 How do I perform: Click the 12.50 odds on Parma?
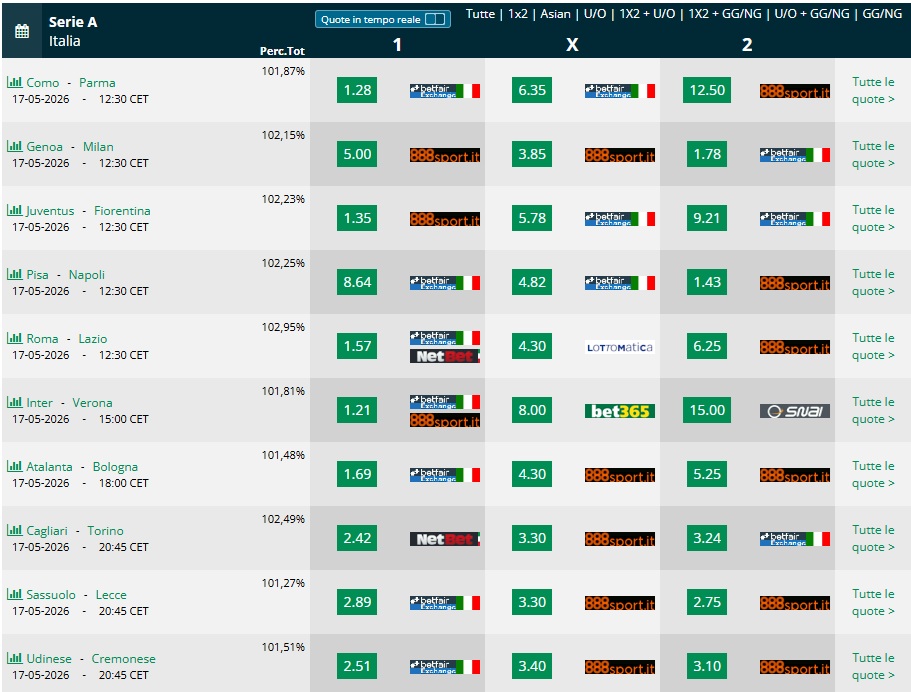tap(706, 90)
